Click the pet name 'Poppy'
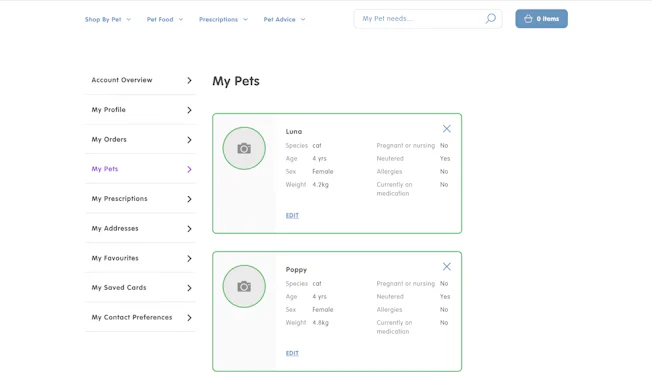 (296, 270)
